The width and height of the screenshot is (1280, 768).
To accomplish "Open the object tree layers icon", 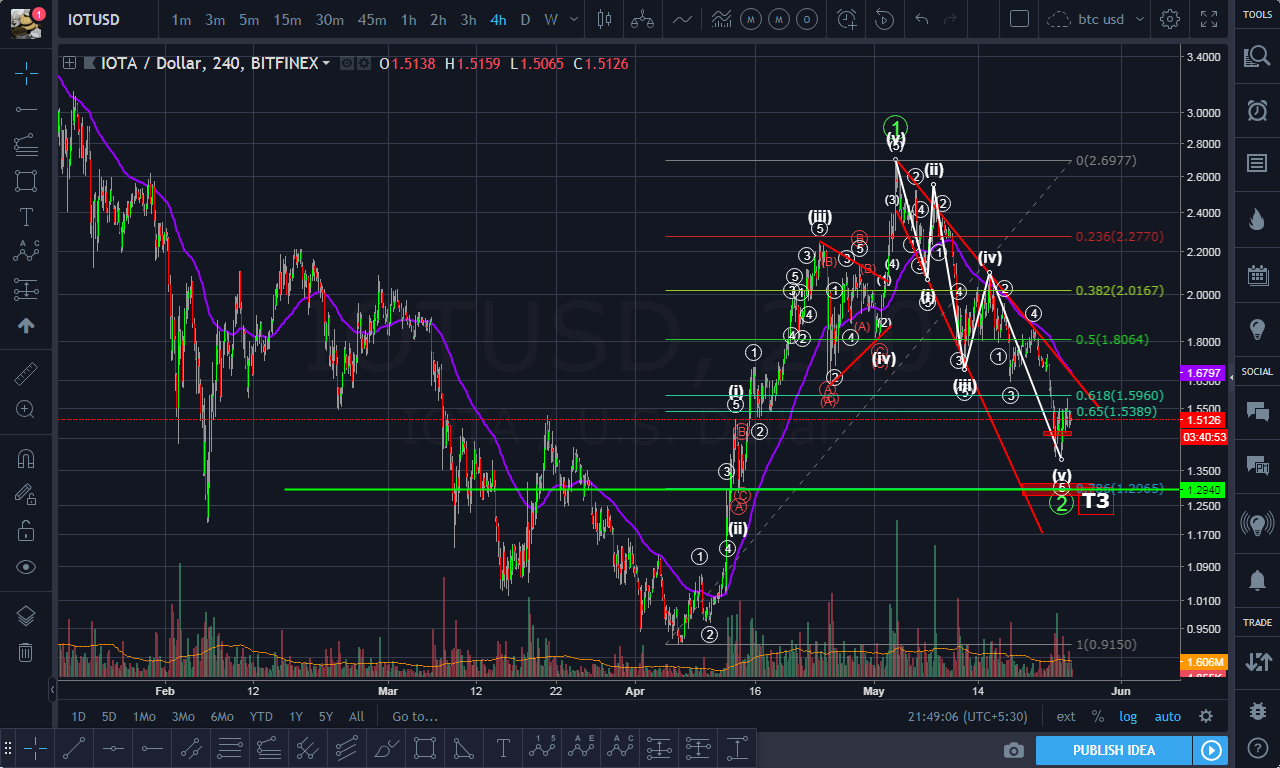I will tap(26, 615).
